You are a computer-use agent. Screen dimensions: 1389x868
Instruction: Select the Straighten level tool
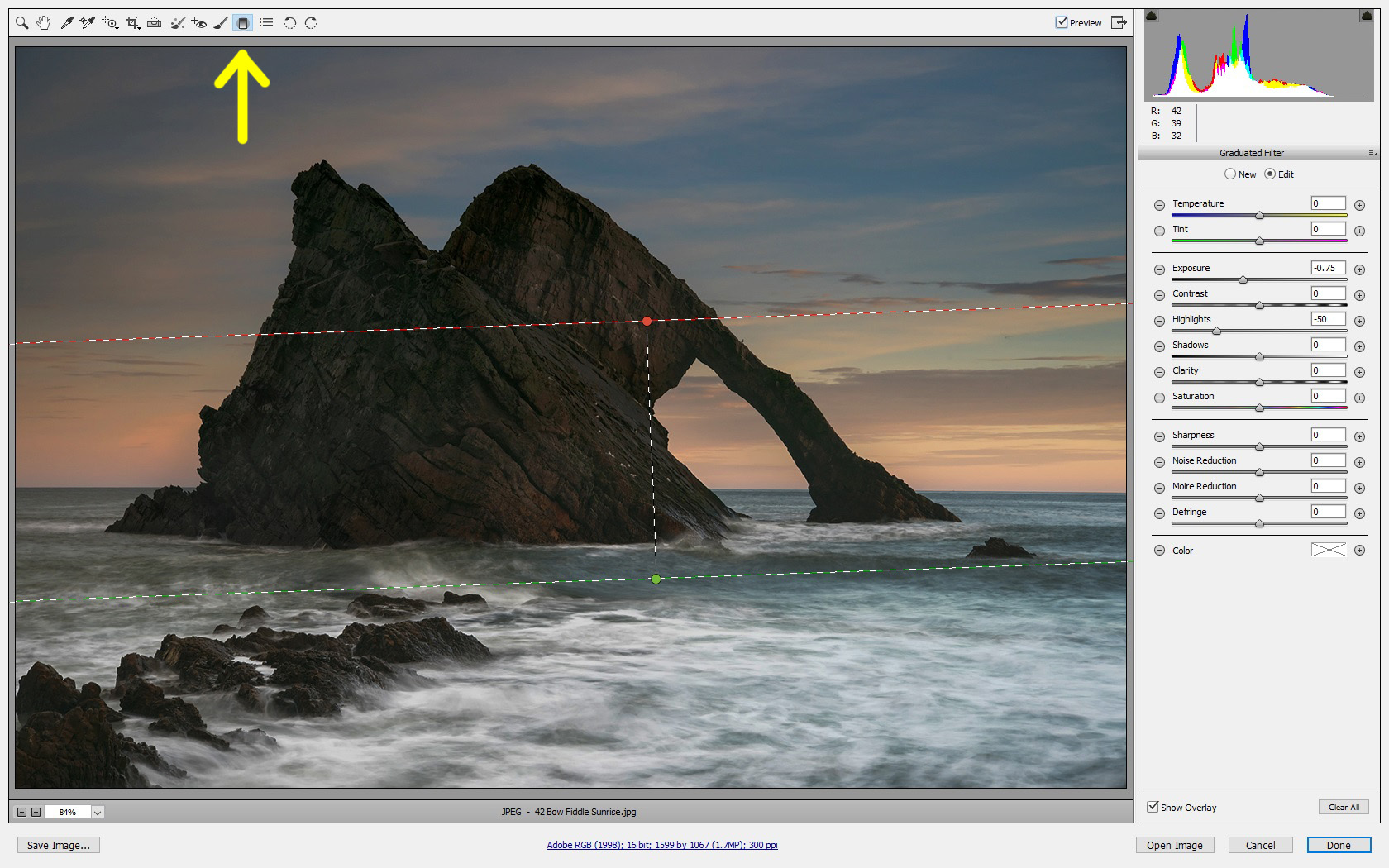tap(154, 23)
